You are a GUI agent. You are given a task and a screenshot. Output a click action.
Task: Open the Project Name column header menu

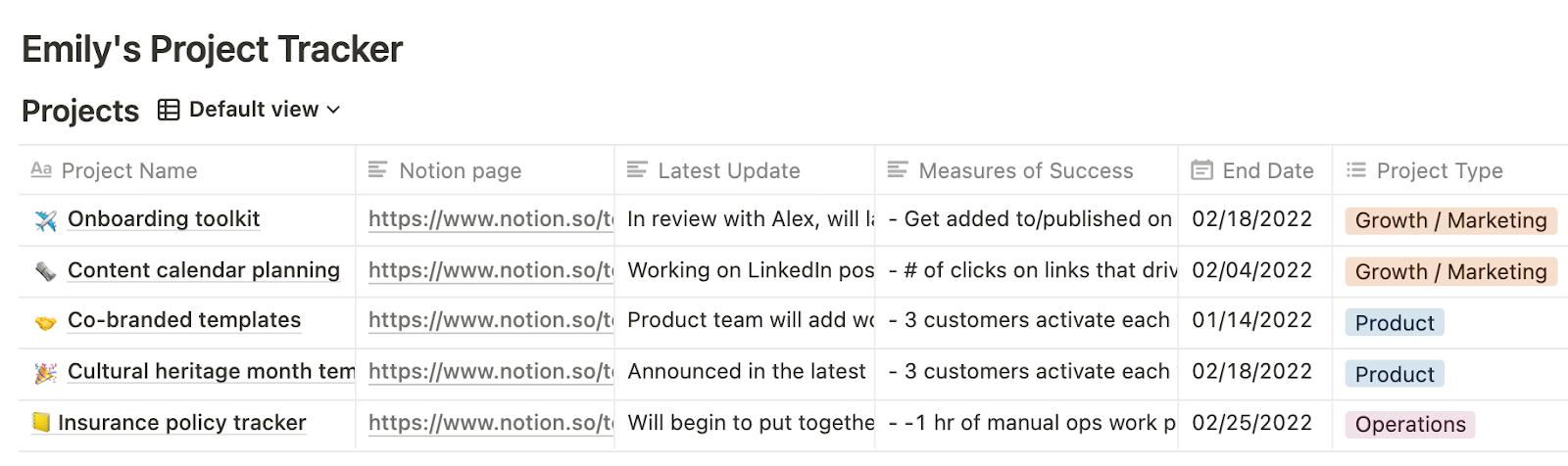pyautogui.click(x=128, y=171)
